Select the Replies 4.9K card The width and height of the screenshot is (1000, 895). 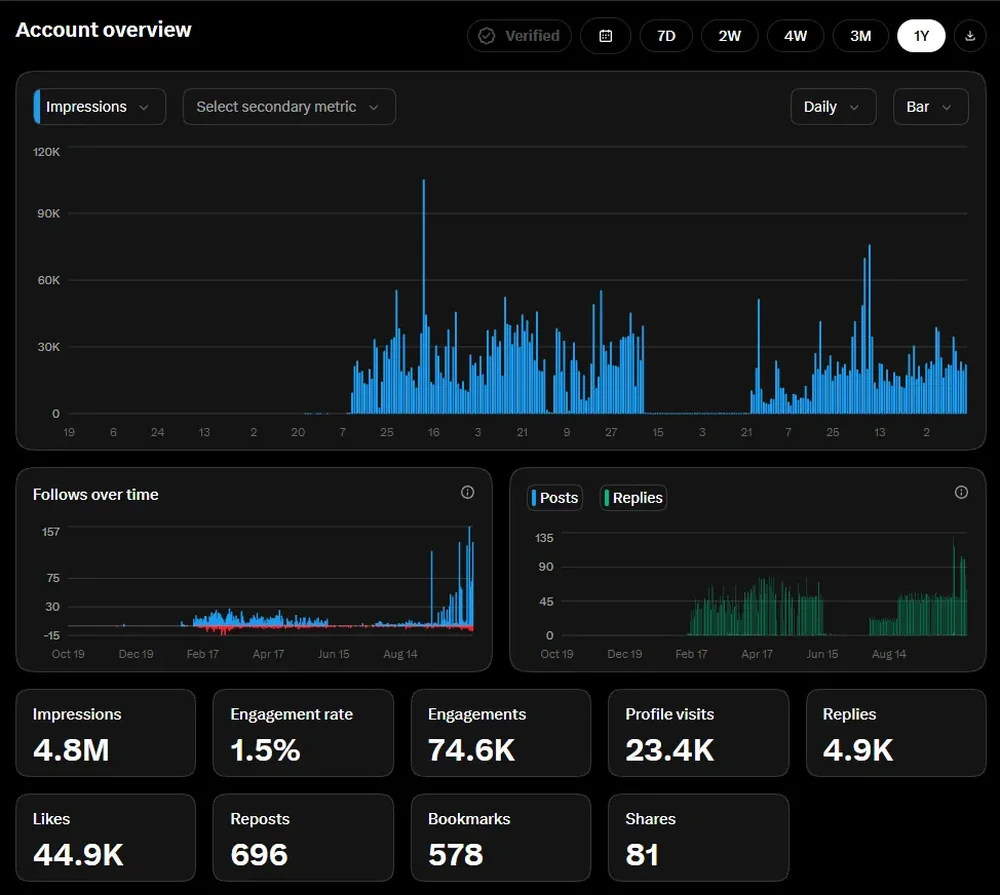point(896,733)
